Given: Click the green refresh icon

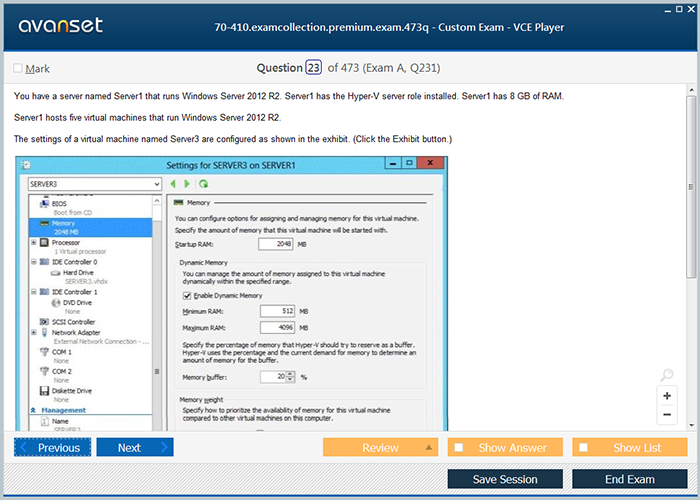Looking at the screenshot, I should click(204, 184).
